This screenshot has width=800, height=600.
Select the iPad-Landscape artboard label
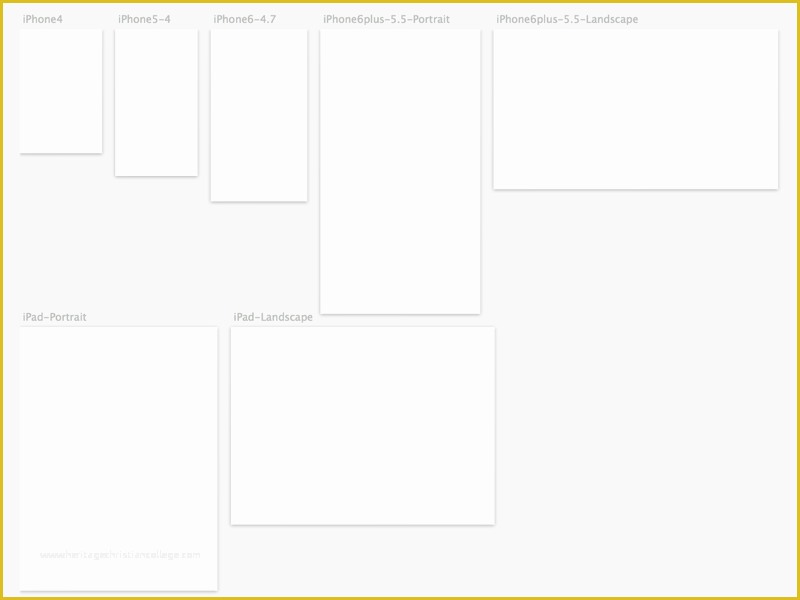273,317
